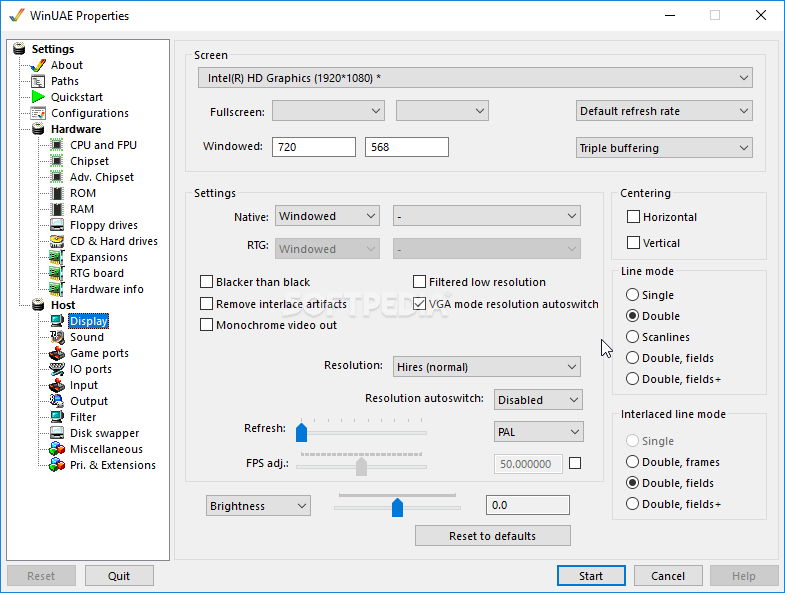Click the RAM chip icon
The width and height of the screenshot is (785, 593).
(x=57, y=209)
